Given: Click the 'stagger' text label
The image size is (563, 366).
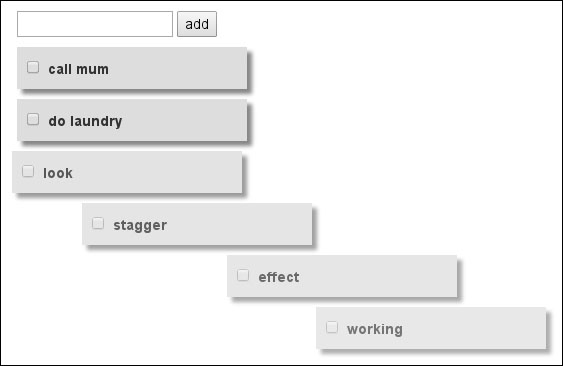Looking at the screenshot, I should click(140, 226).
